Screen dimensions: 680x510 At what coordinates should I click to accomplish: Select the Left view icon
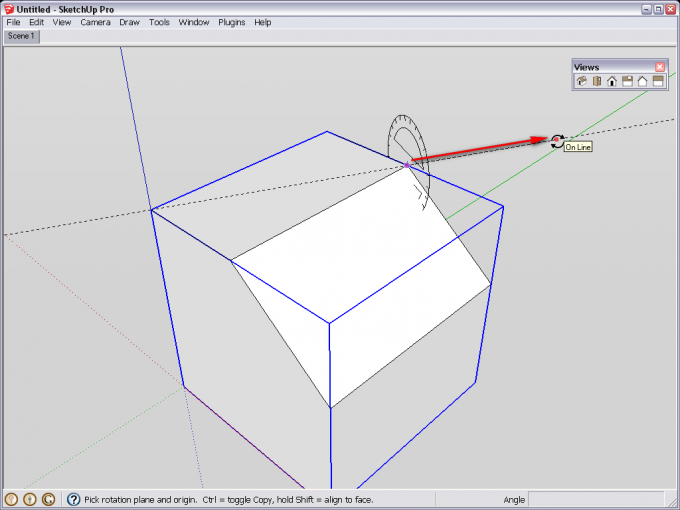coord(658,82)
